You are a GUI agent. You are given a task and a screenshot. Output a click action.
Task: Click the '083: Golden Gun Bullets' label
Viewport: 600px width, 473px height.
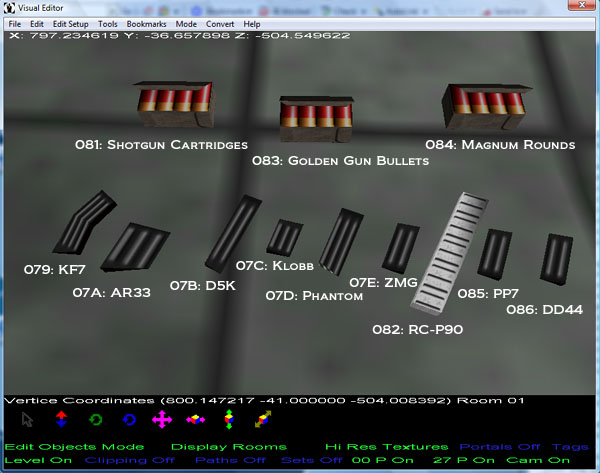click(340, 161)
